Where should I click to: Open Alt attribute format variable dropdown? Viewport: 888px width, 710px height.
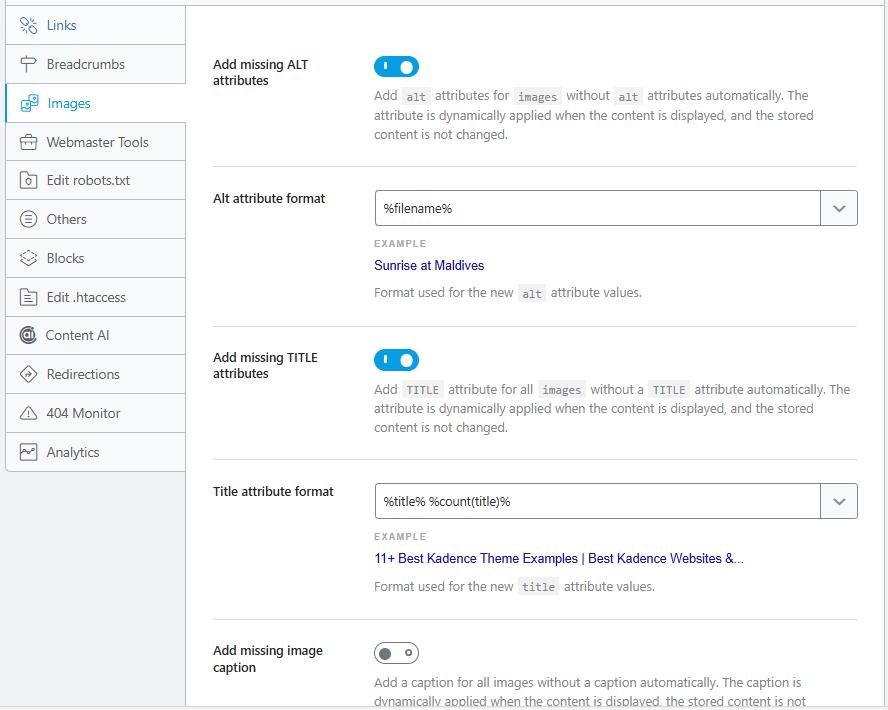tap(838, 208)
